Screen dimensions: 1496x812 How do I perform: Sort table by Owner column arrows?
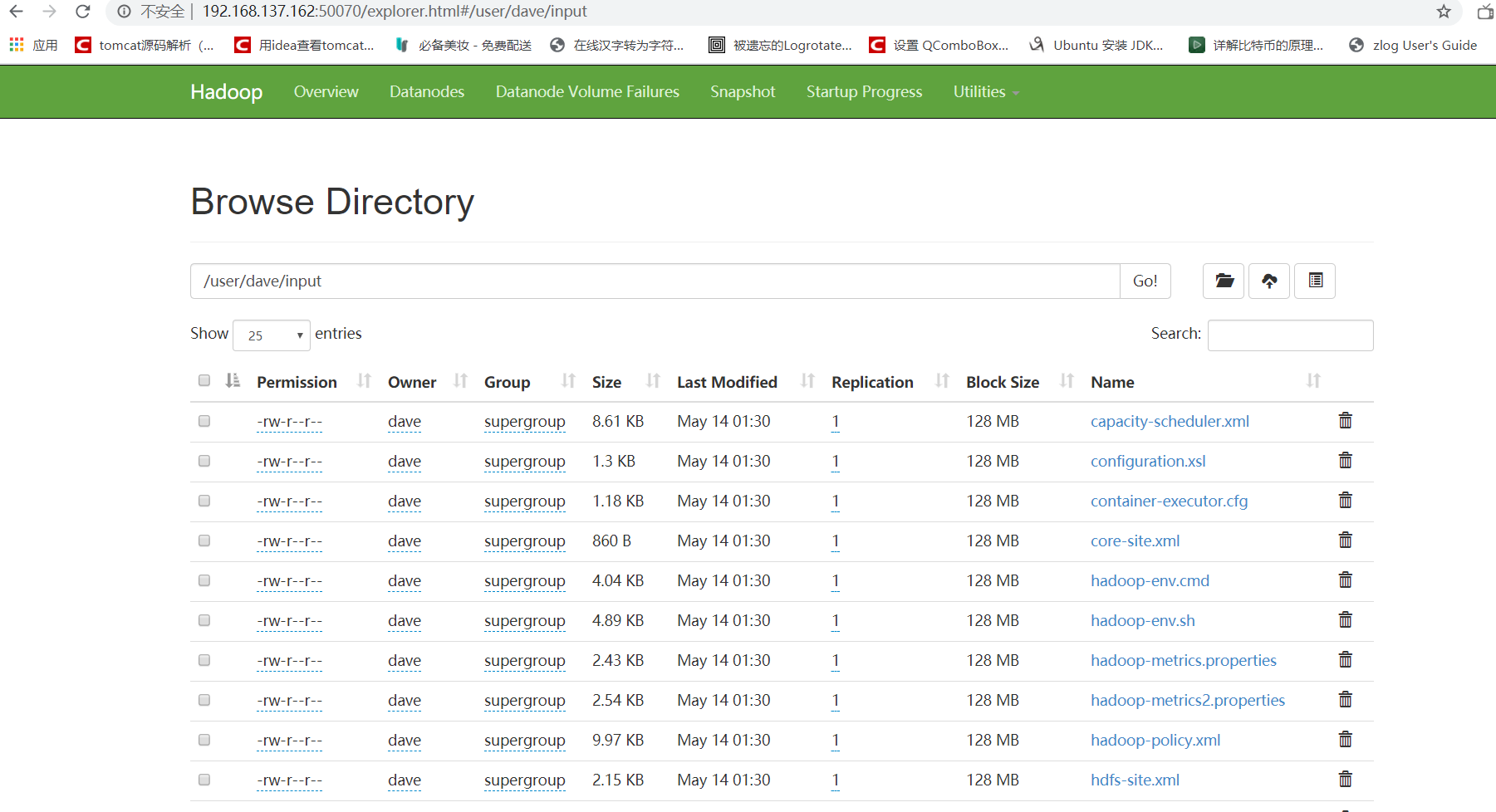tap(460, 381)
